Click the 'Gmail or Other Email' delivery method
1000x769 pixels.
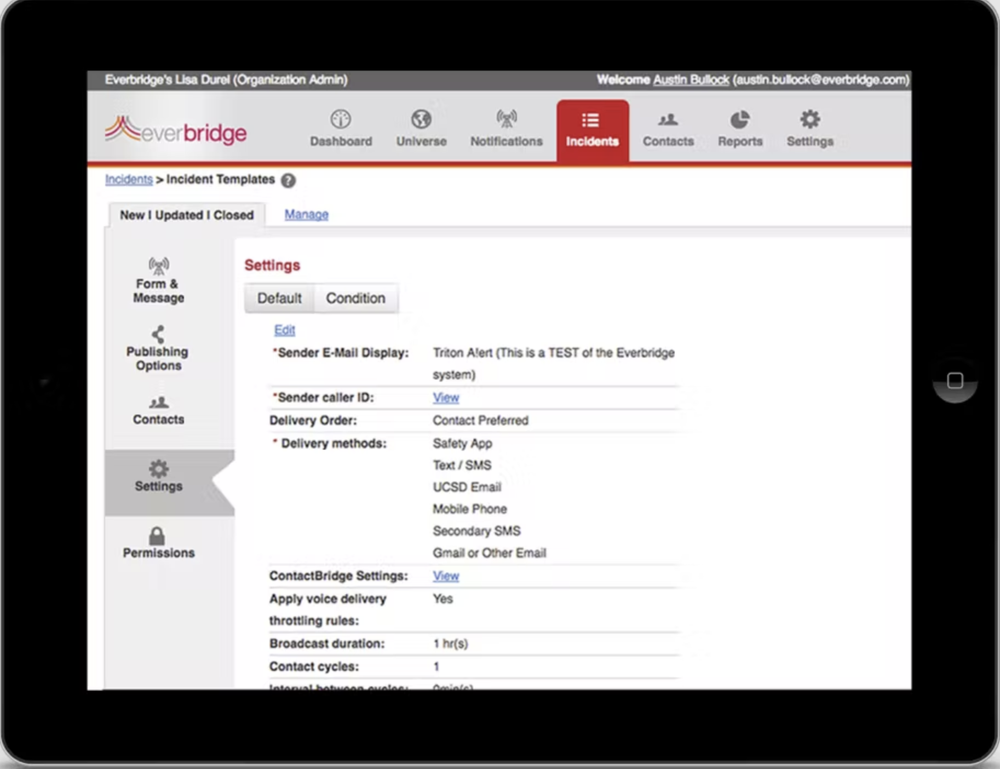[489, 553]
